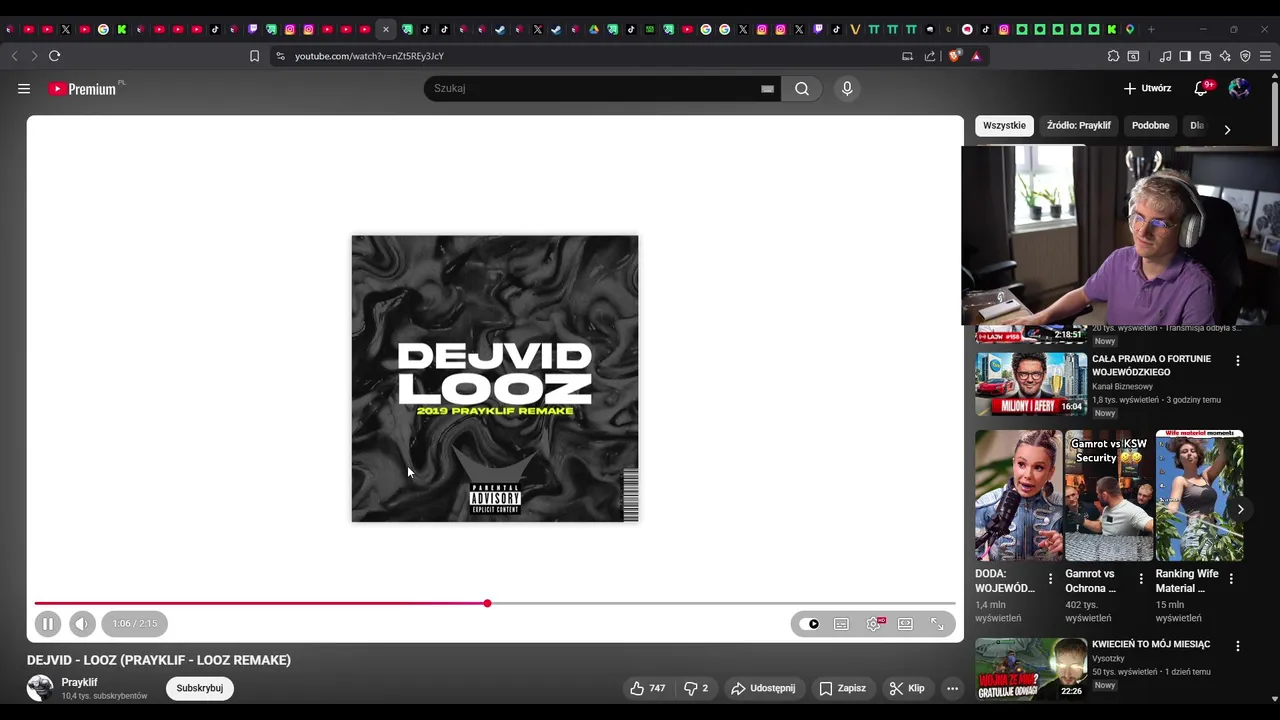Image resolution: width=1280 pixels, height=720 pixels.
Task: Open the account avatar menu
Action: (x=1239, y=89)
